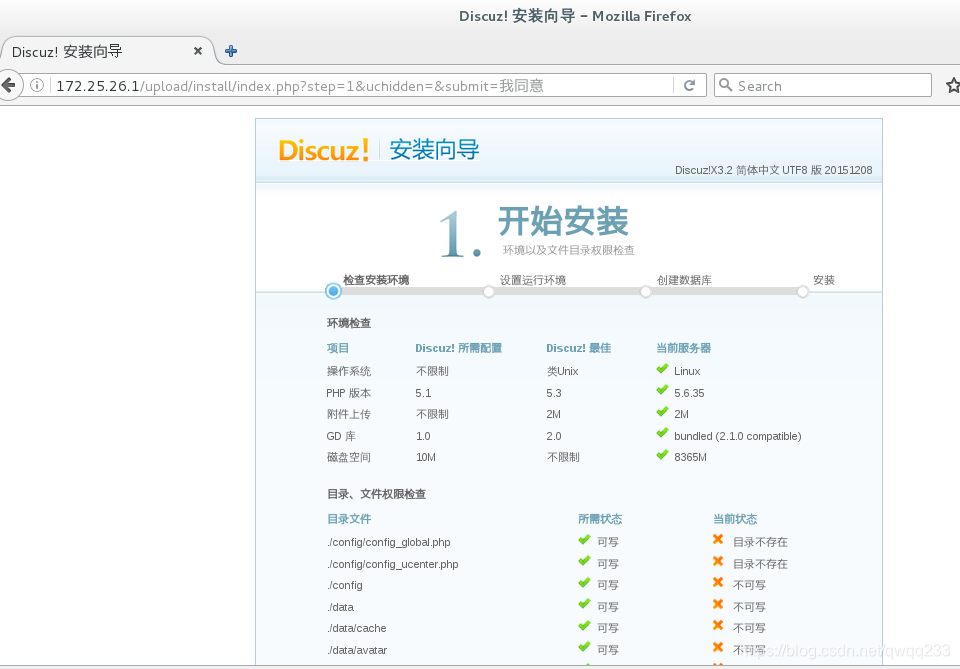The width and height of the screenshot is (960, 669).
Task: Bookmark the page with star icon
Action: coord(953,85)
